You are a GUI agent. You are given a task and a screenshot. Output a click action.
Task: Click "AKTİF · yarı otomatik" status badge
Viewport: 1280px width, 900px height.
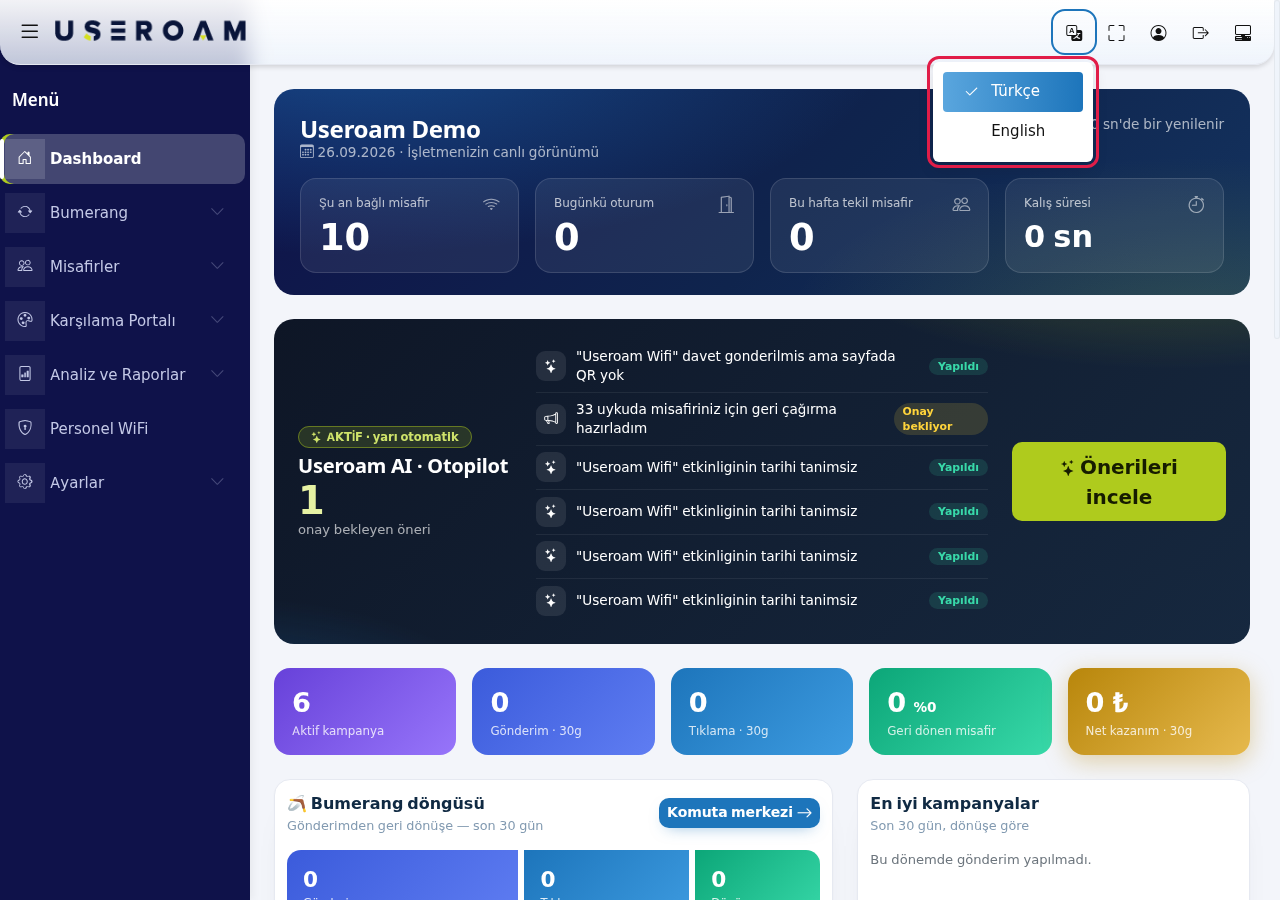385,437
